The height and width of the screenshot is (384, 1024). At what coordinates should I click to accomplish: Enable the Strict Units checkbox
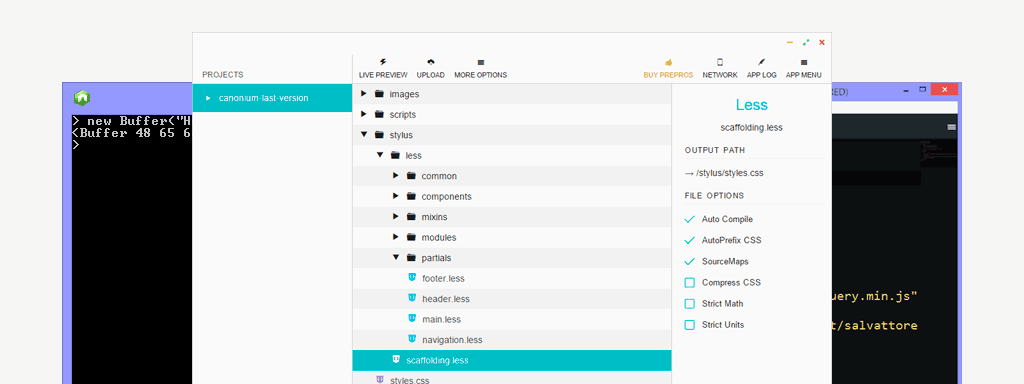point(690,325)
